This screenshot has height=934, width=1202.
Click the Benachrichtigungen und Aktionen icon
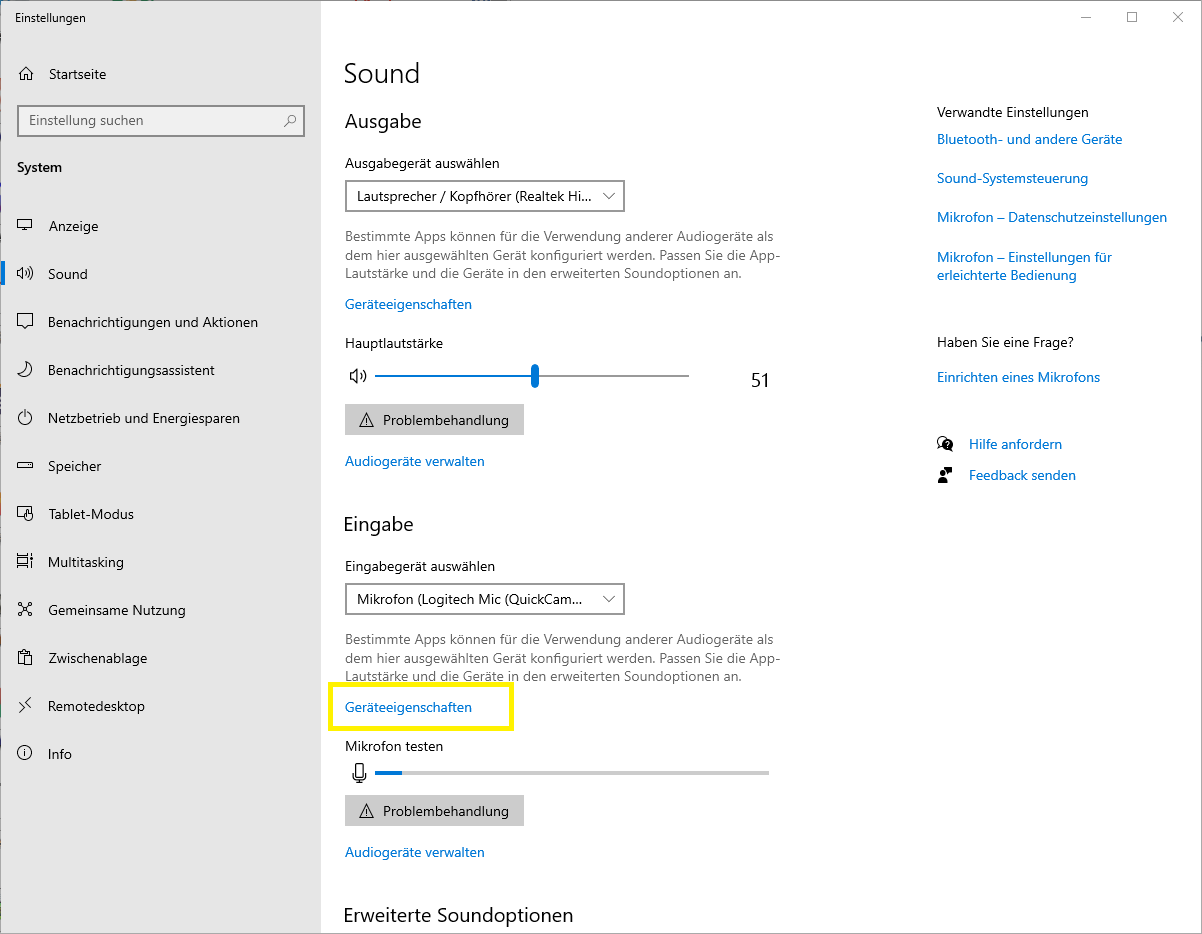(26, 322)
